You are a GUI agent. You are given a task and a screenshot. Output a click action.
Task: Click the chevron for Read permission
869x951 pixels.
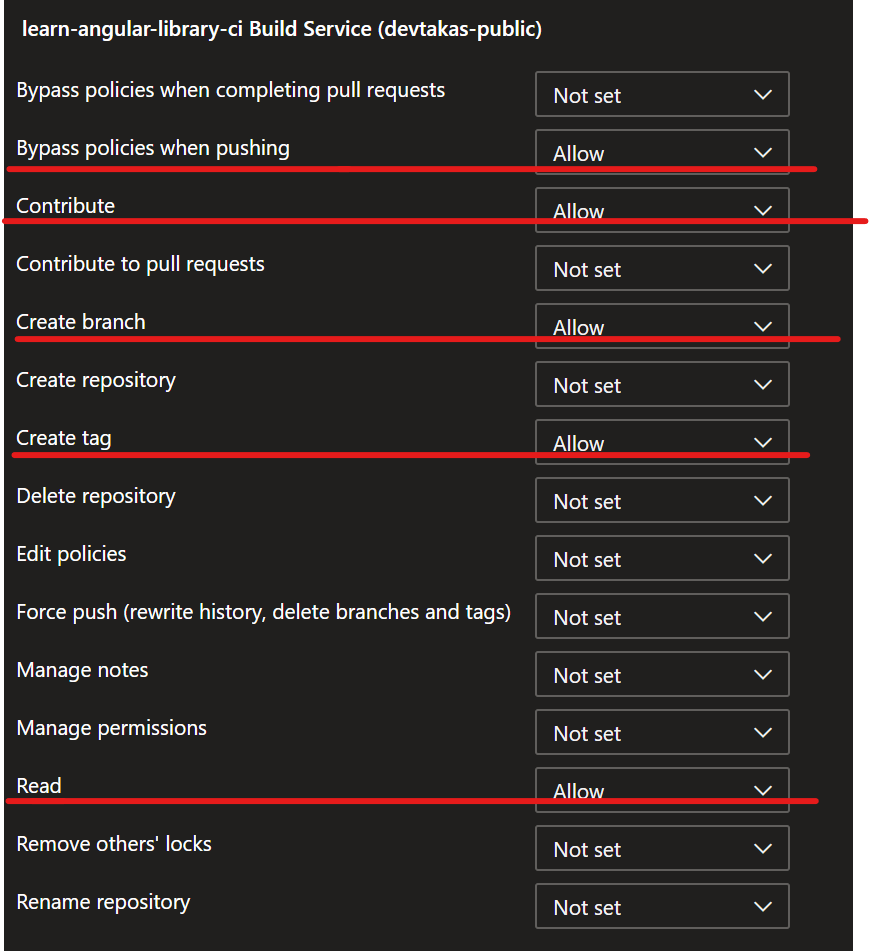click(x=763, y=790)
